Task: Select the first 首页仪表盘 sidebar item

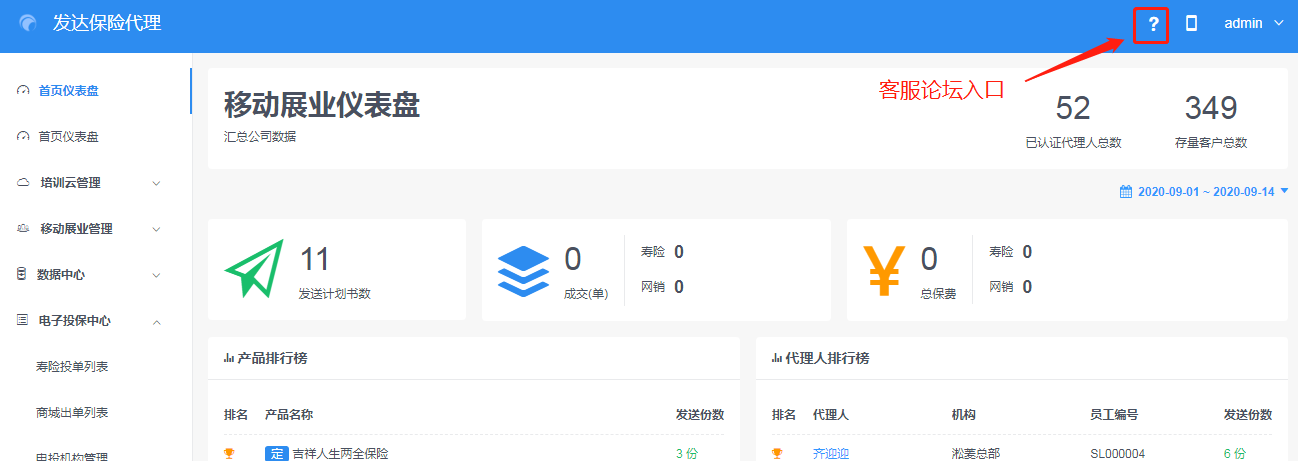Action: click(x=68, y=91)
